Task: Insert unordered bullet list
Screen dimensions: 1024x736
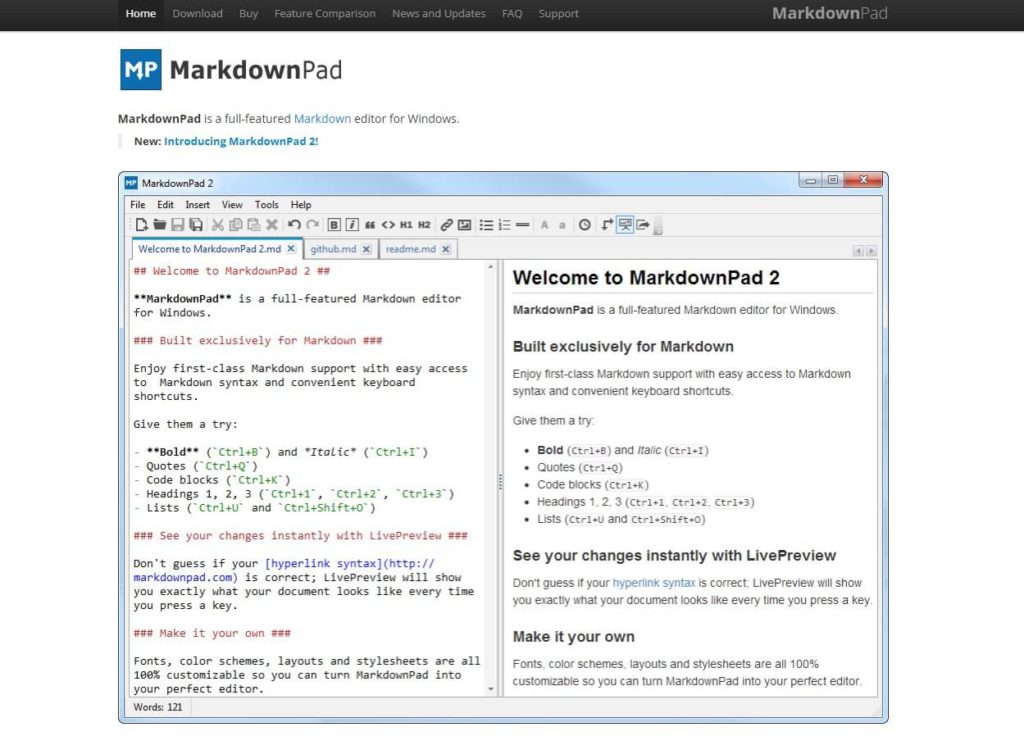Action: pos(486,225)
